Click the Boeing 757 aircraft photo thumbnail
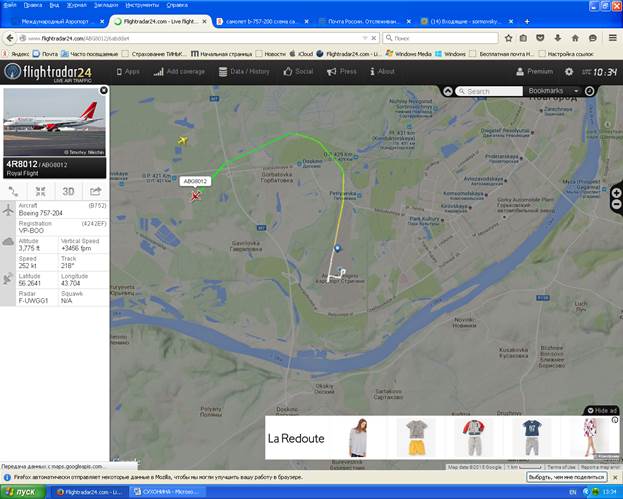 tap(54, 122)
